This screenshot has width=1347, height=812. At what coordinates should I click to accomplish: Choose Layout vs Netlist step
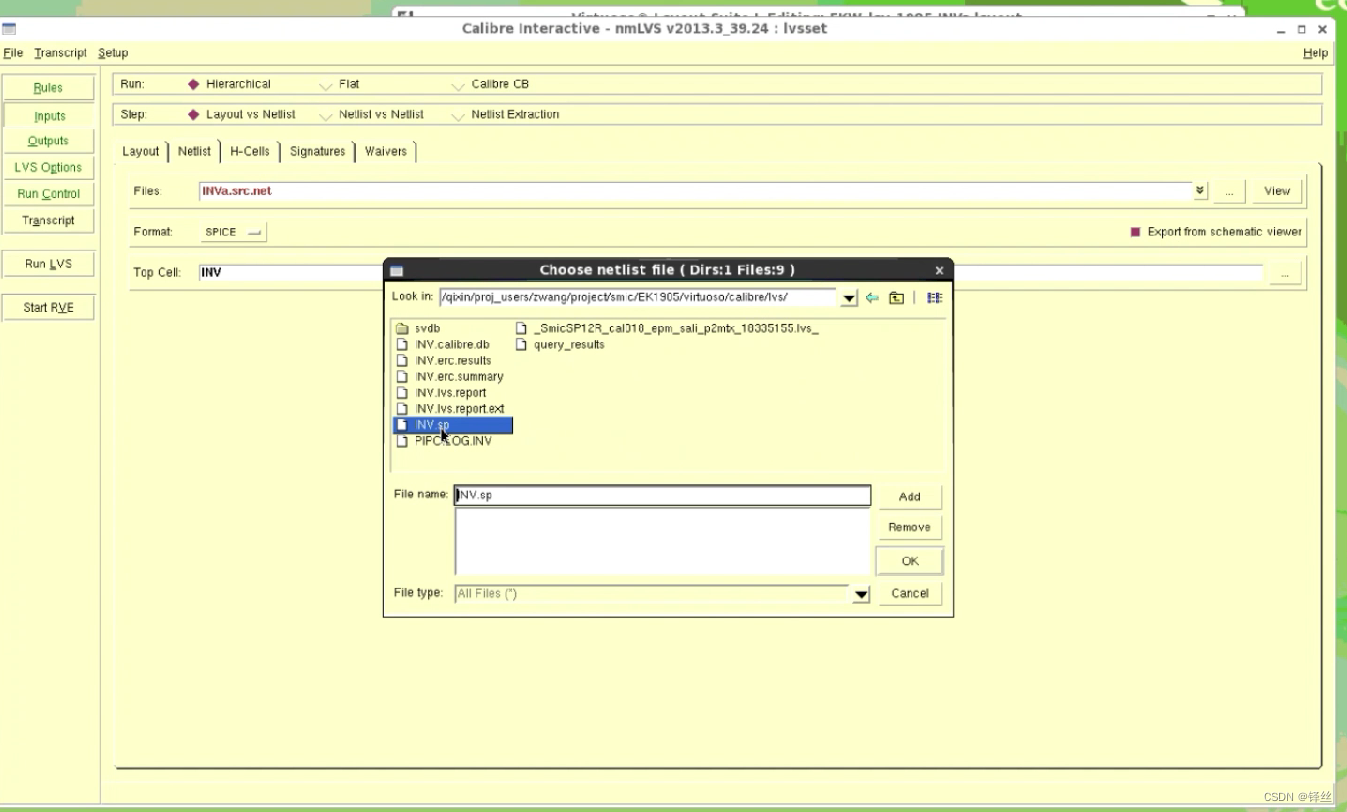(x=241, y=114)
